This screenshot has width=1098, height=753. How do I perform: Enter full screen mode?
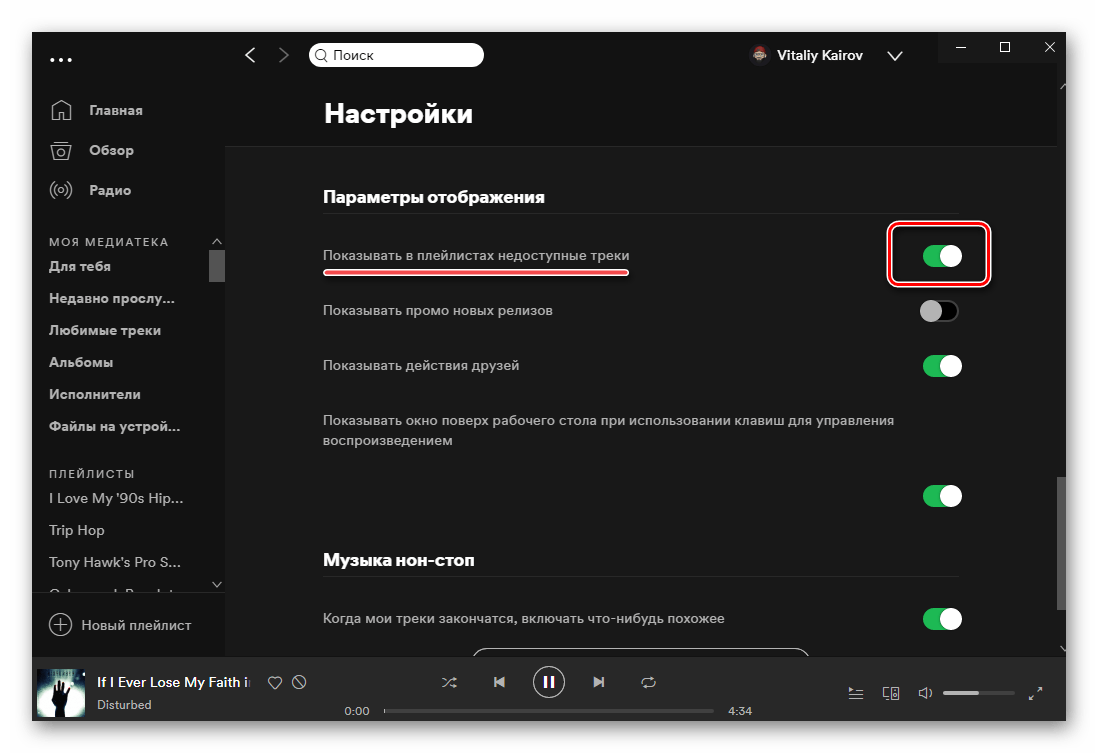(x=1036, y=692)
